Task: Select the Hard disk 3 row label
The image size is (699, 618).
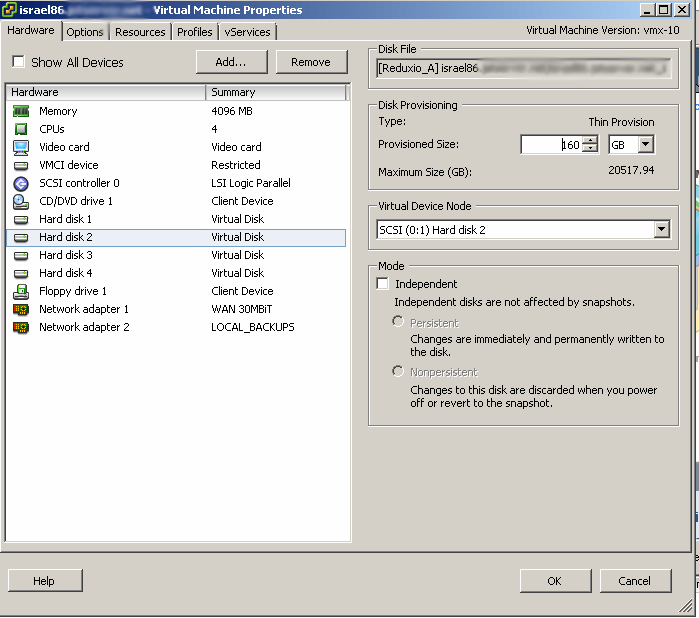Action: [66, 255]
